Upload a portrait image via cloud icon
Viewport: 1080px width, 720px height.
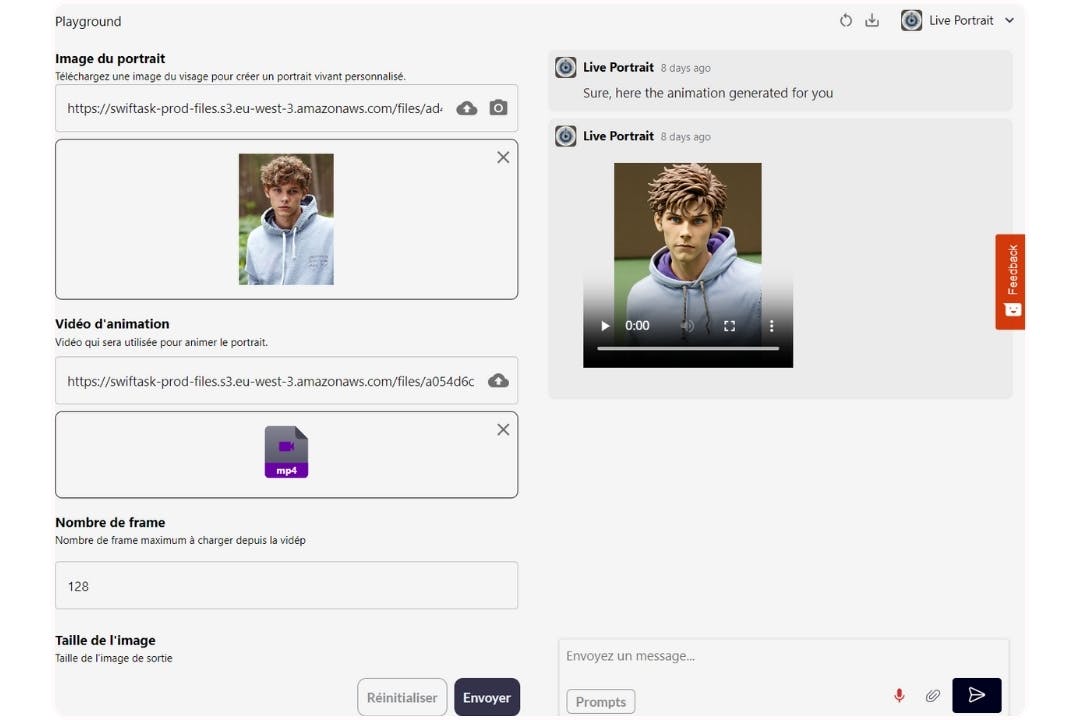467,108
